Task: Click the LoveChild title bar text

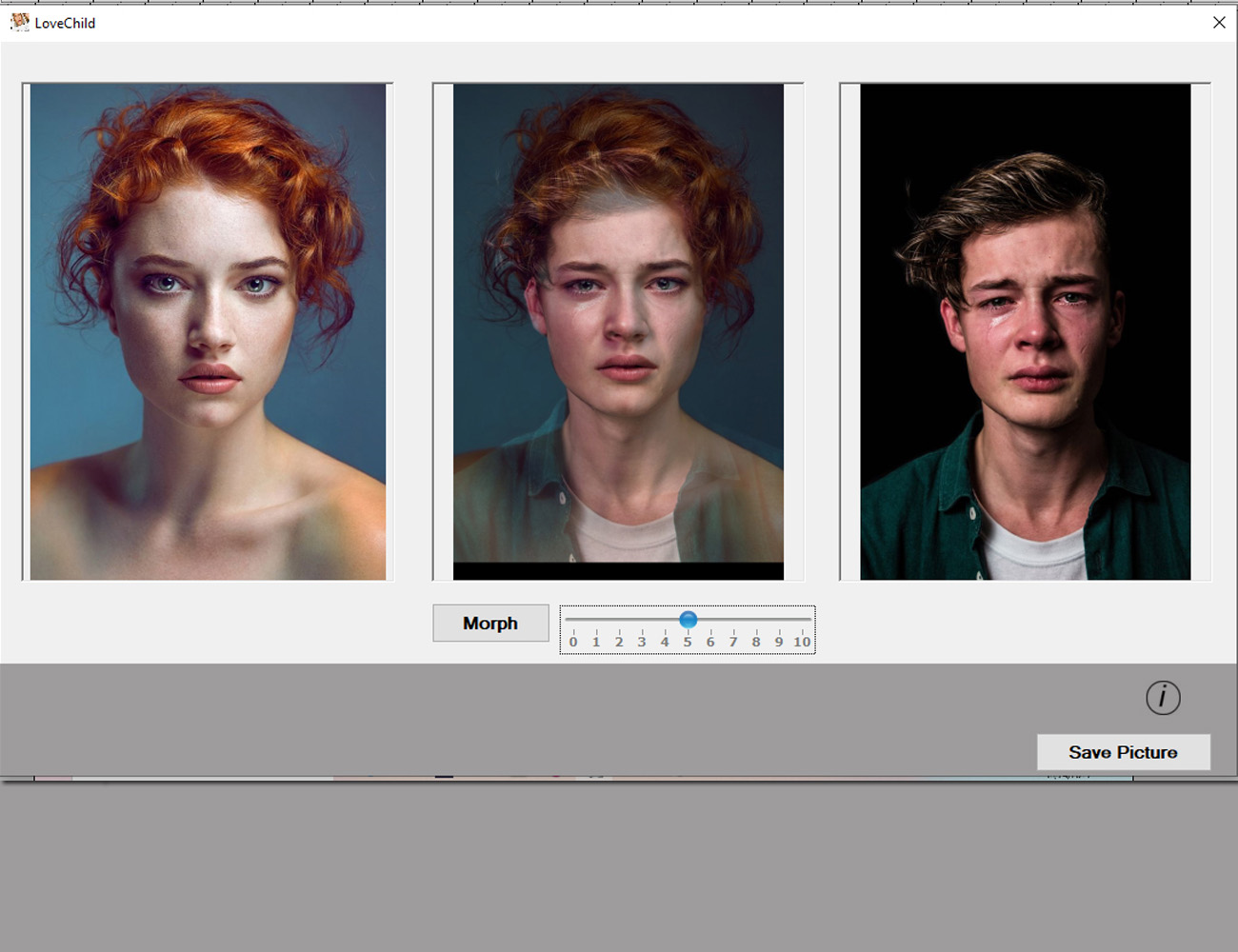Action: click(x=65, y=23)
